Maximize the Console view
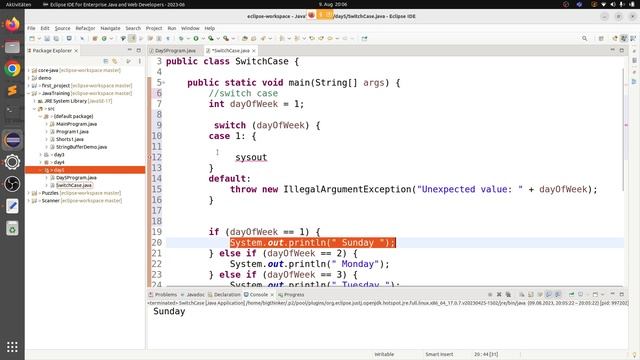 (622, 294)
